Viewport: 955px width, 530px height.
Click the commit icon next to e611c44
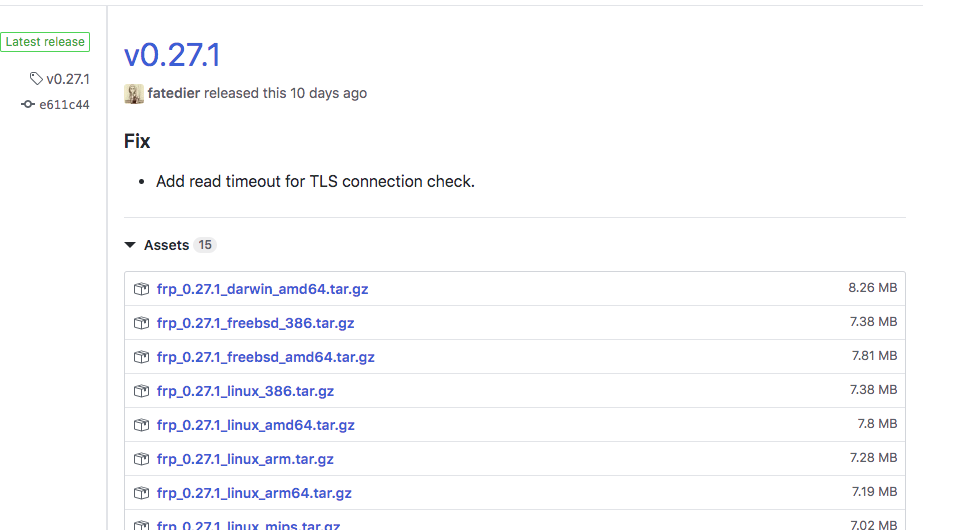point(28,104)
